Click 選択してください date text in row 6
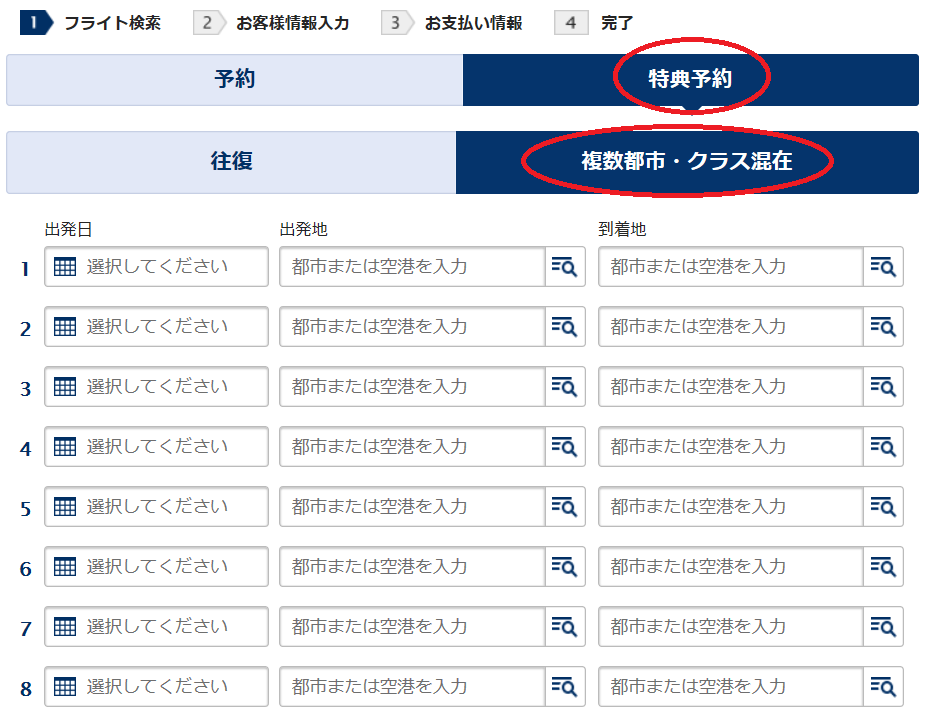 [x=157, y=566]
